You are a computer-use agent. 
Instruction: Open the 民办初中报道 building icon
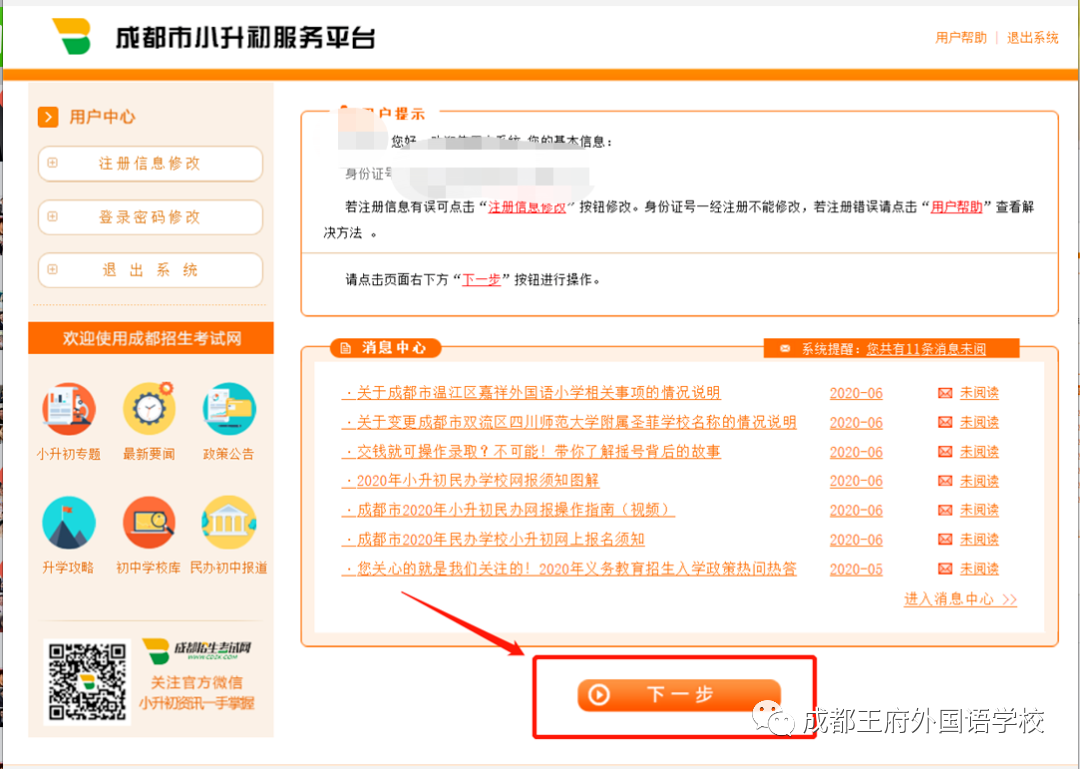coord(229,522)
